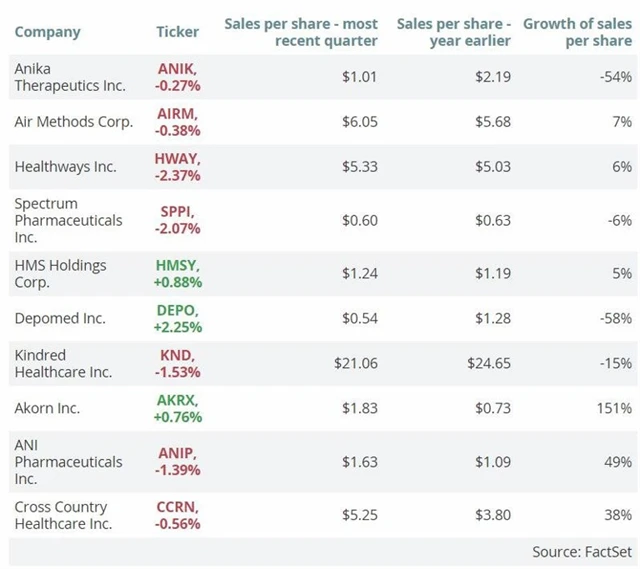
Task: Click the Company column header
Action: (48, 32)
